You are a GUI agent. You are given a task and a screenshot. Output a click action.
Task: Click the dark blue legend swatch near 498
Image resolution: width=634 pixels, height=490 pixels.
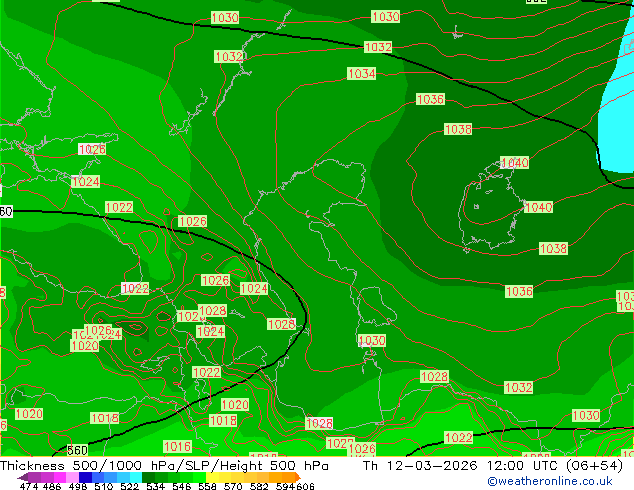pyautogui.click(x=85, y=477)
